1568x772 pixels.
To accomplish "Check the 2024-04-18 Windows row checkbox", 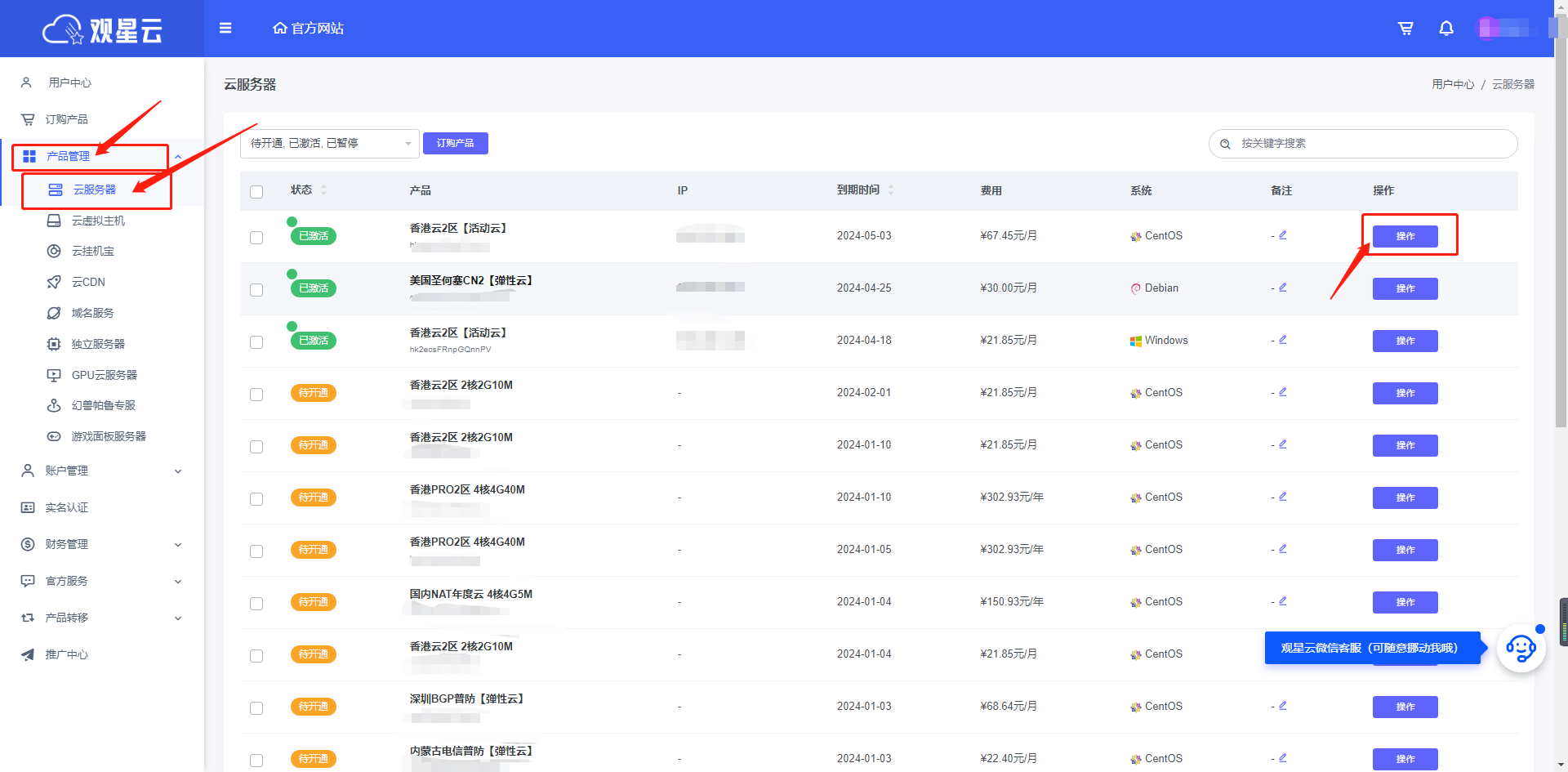I will [x=256, y=341].
